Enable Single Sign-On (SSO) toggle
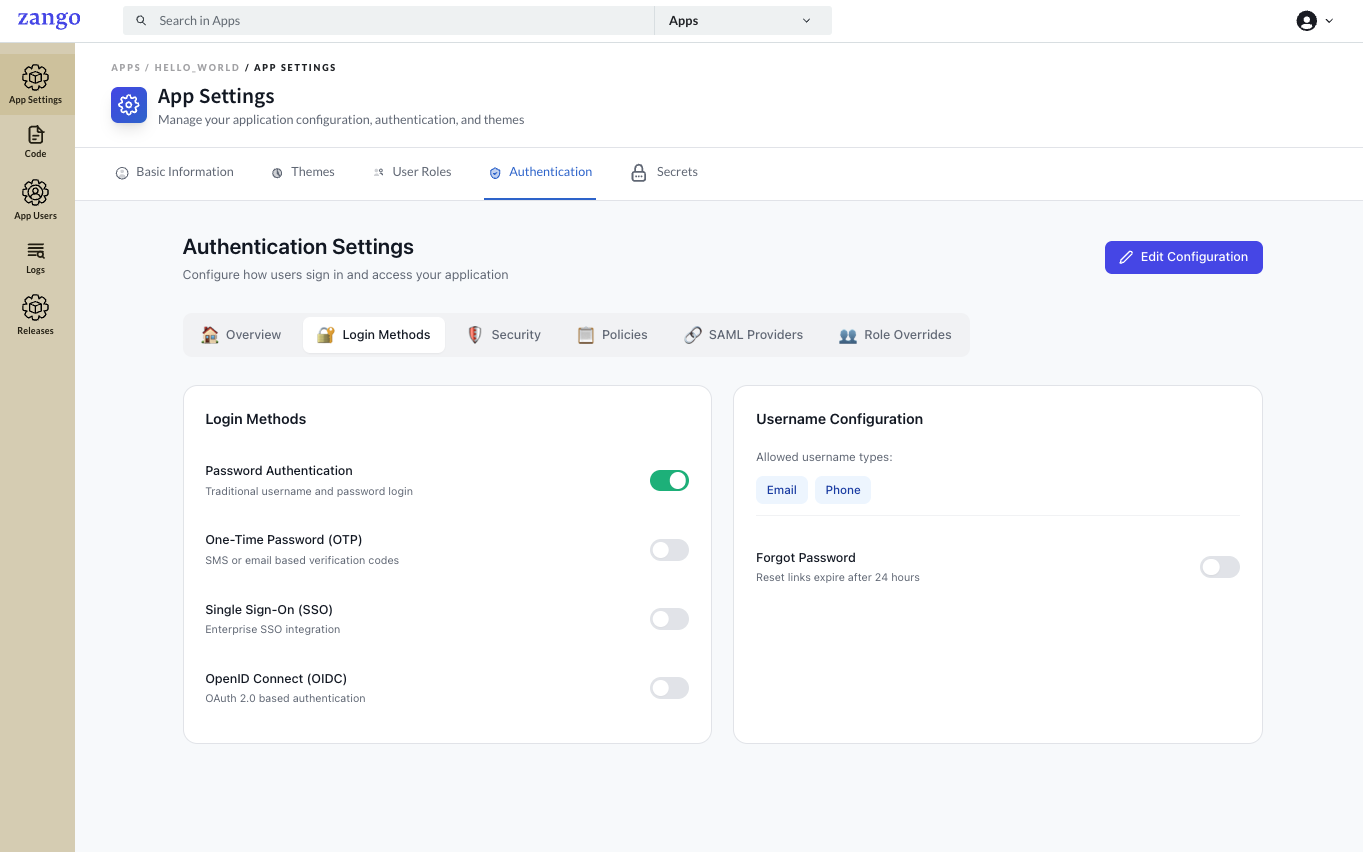The width and height of the screenshot is (1363, 852). pyautogui.click(x=669, y=619)
